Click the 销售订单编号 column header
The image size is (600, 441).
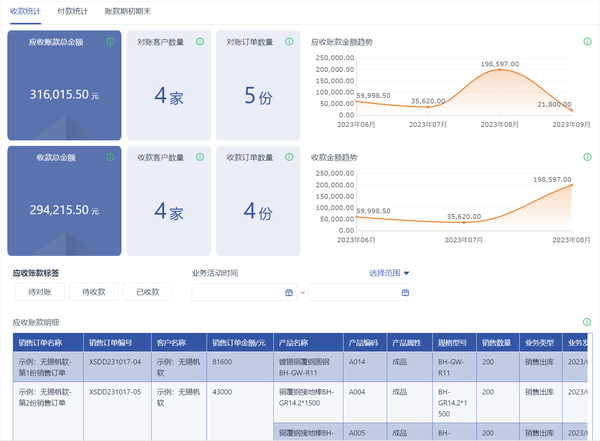(117, 343)
